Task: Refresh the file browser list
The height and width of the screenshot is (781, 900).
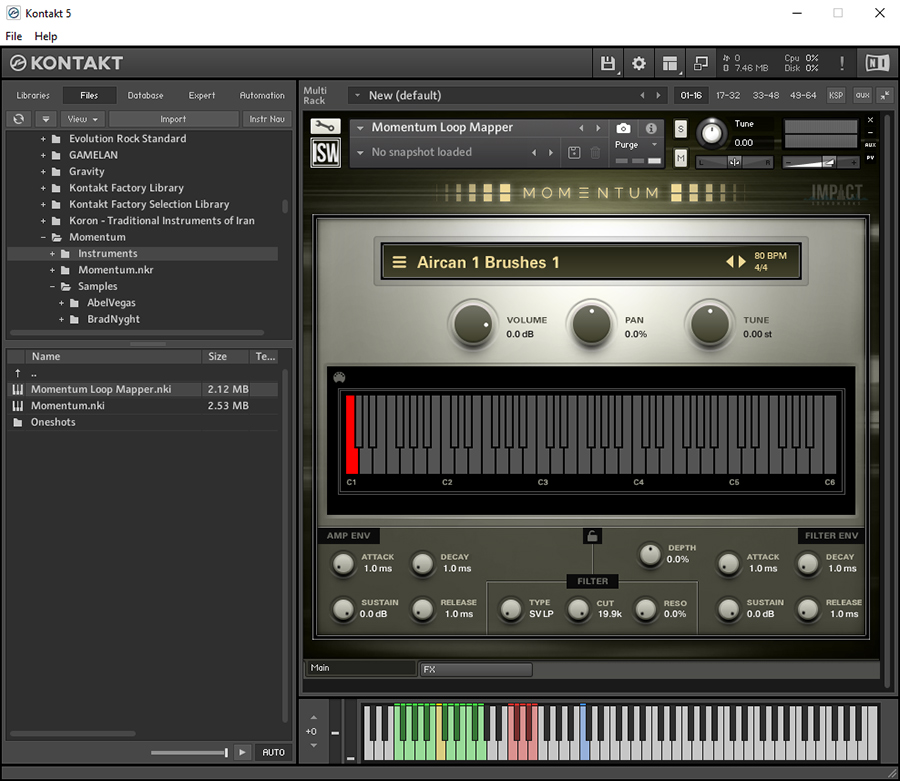Action: 19,119
